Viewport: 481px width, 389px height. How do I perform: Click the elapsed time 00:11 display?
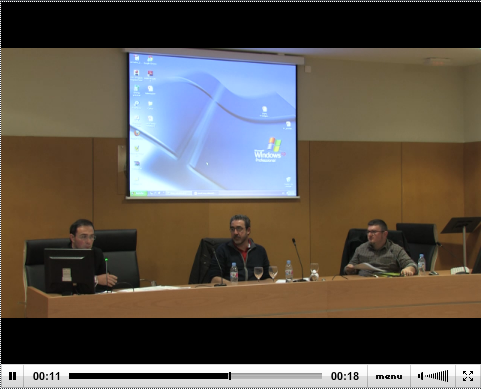coord(46,376)
